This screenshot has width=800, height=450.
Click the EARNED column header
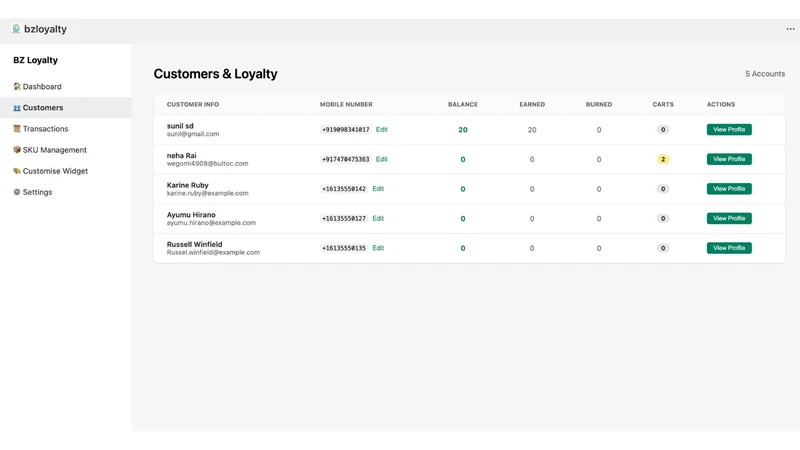pos(532,104)
